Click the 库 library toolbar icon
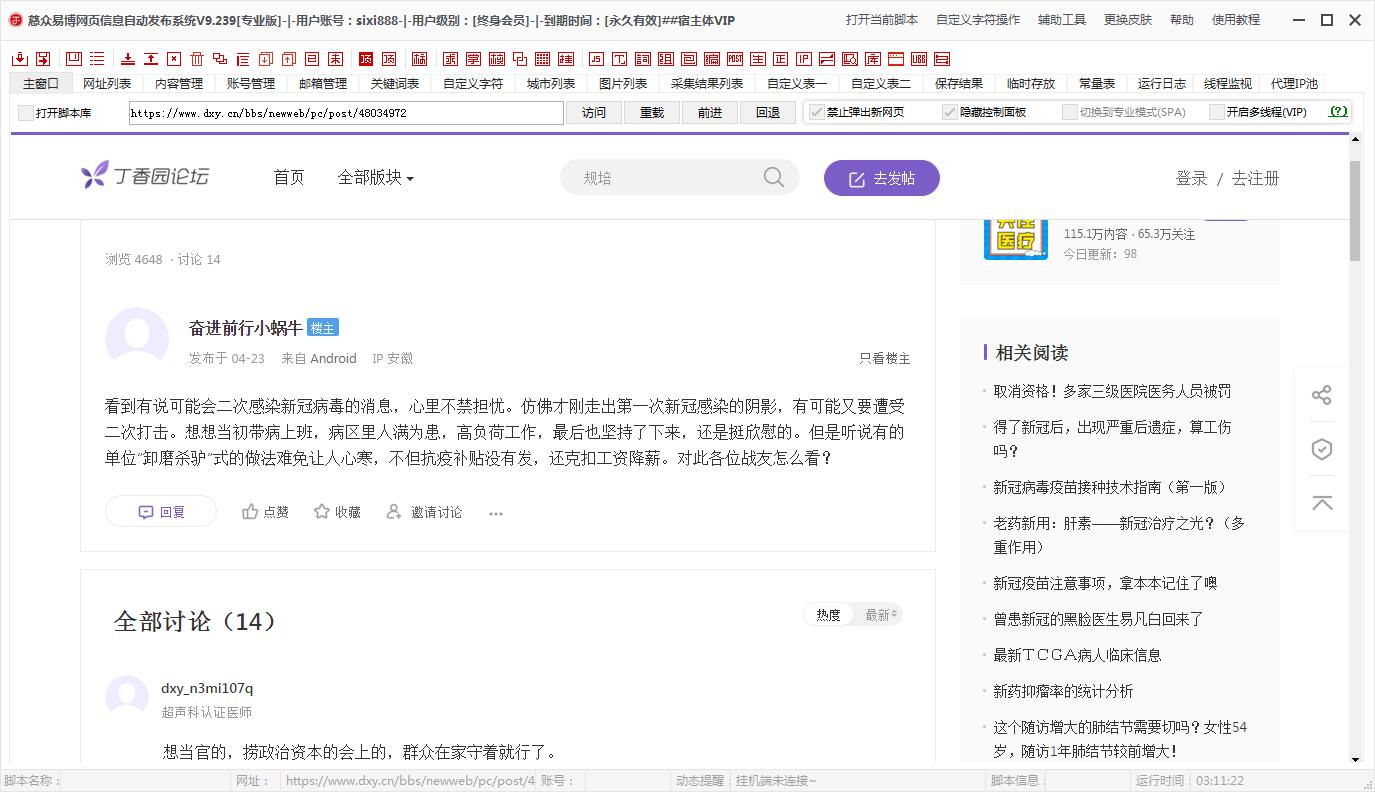The width and height of the screenshot is (1375, 792). coord(873,59)
